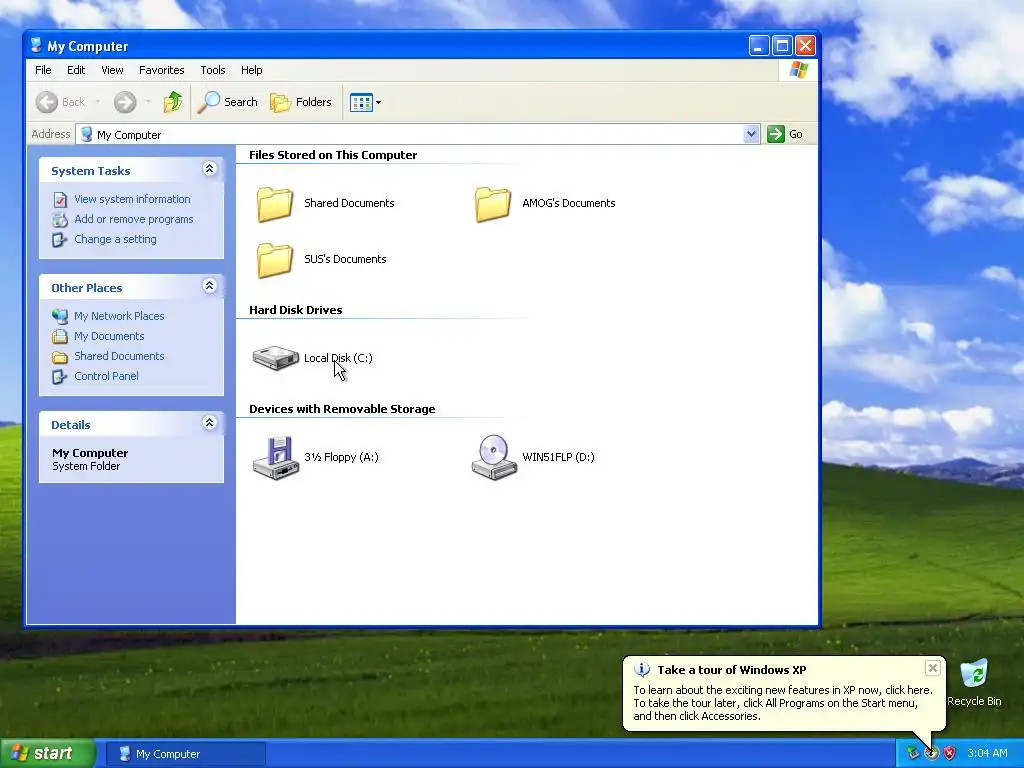Close the Windows XP tour balloon
The height and width of the screenshot is (768, 1024).
933,668
